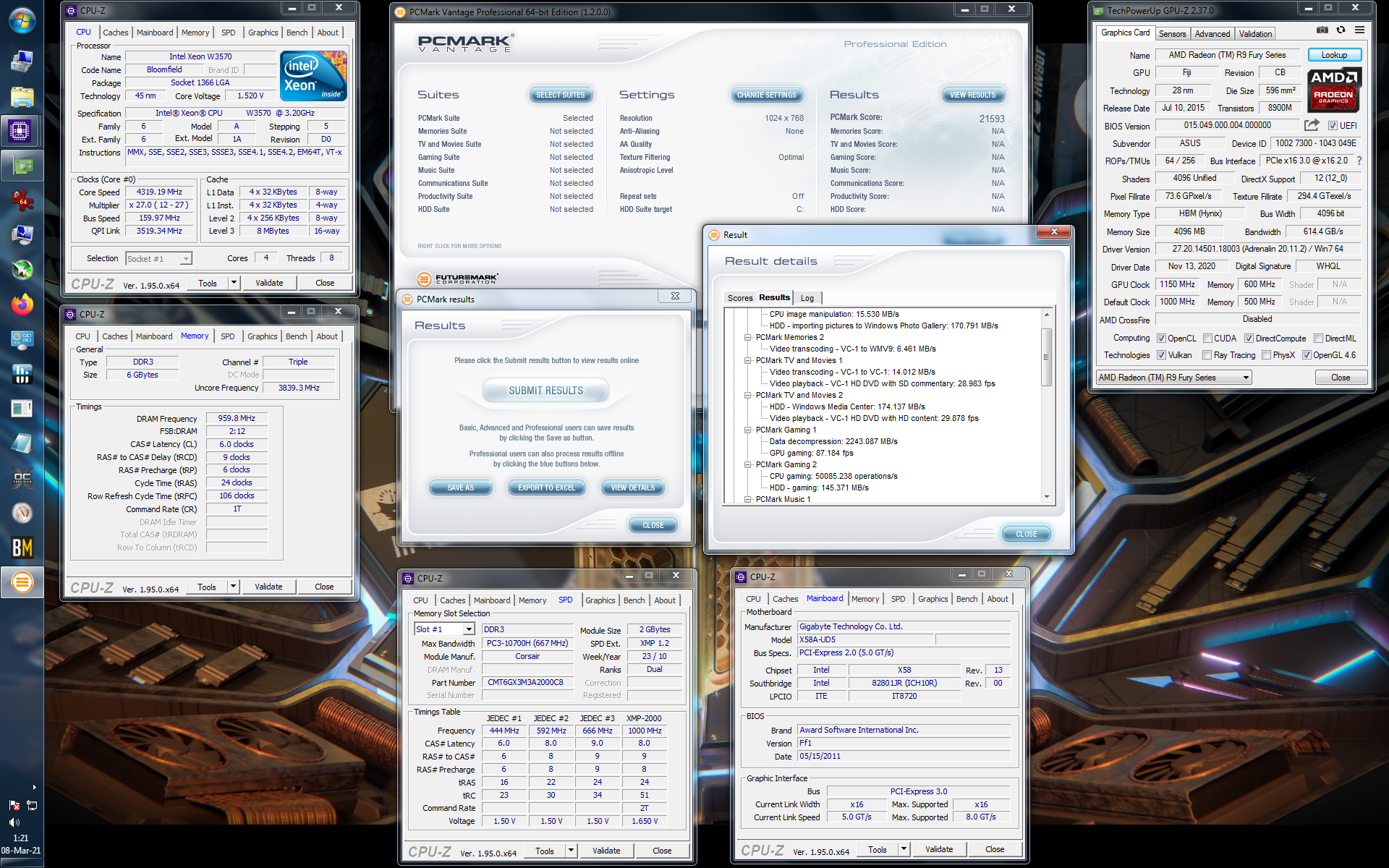Toggle the OpenCL checkbox

coord(1161,339)
